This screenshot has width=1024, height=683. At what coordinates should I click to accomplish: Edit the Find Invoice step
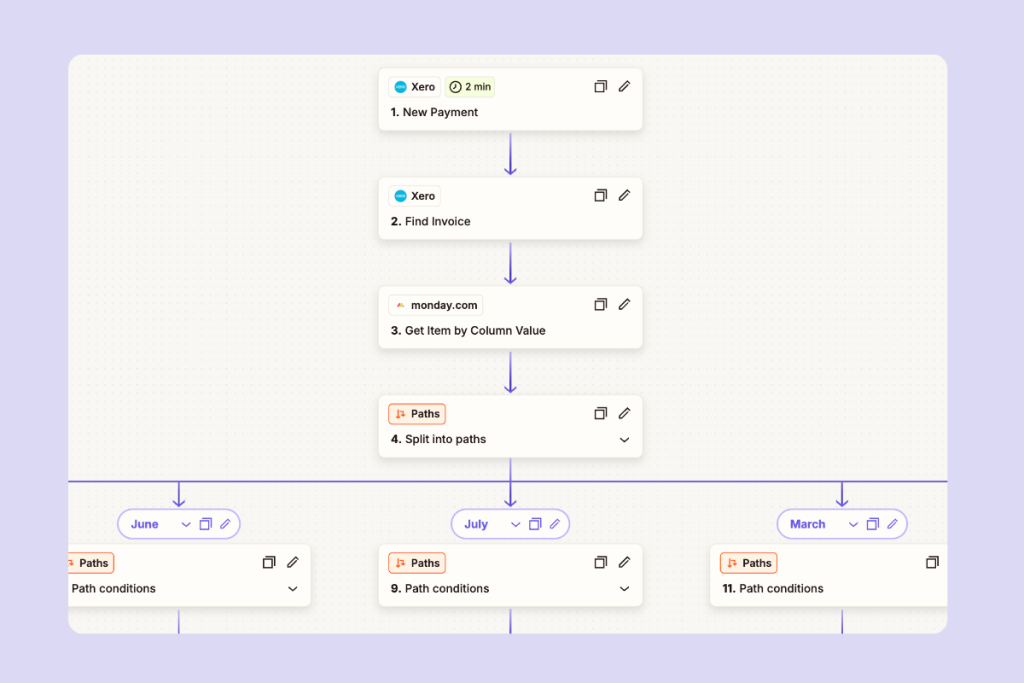(x=624, y=196)
